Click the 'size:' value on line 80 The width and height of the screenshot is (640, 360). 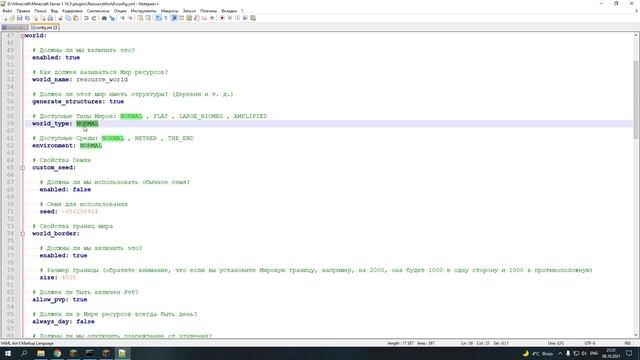pos(69,278)
